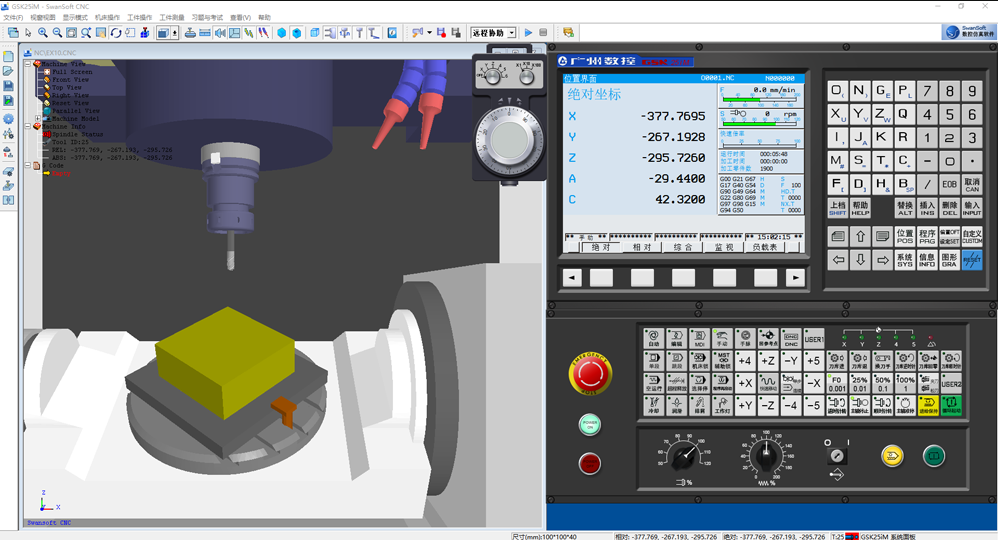Viewport: 998px width, 540px height.
Task: Click the RESET key on keypad
Action: tap(971, 260)
